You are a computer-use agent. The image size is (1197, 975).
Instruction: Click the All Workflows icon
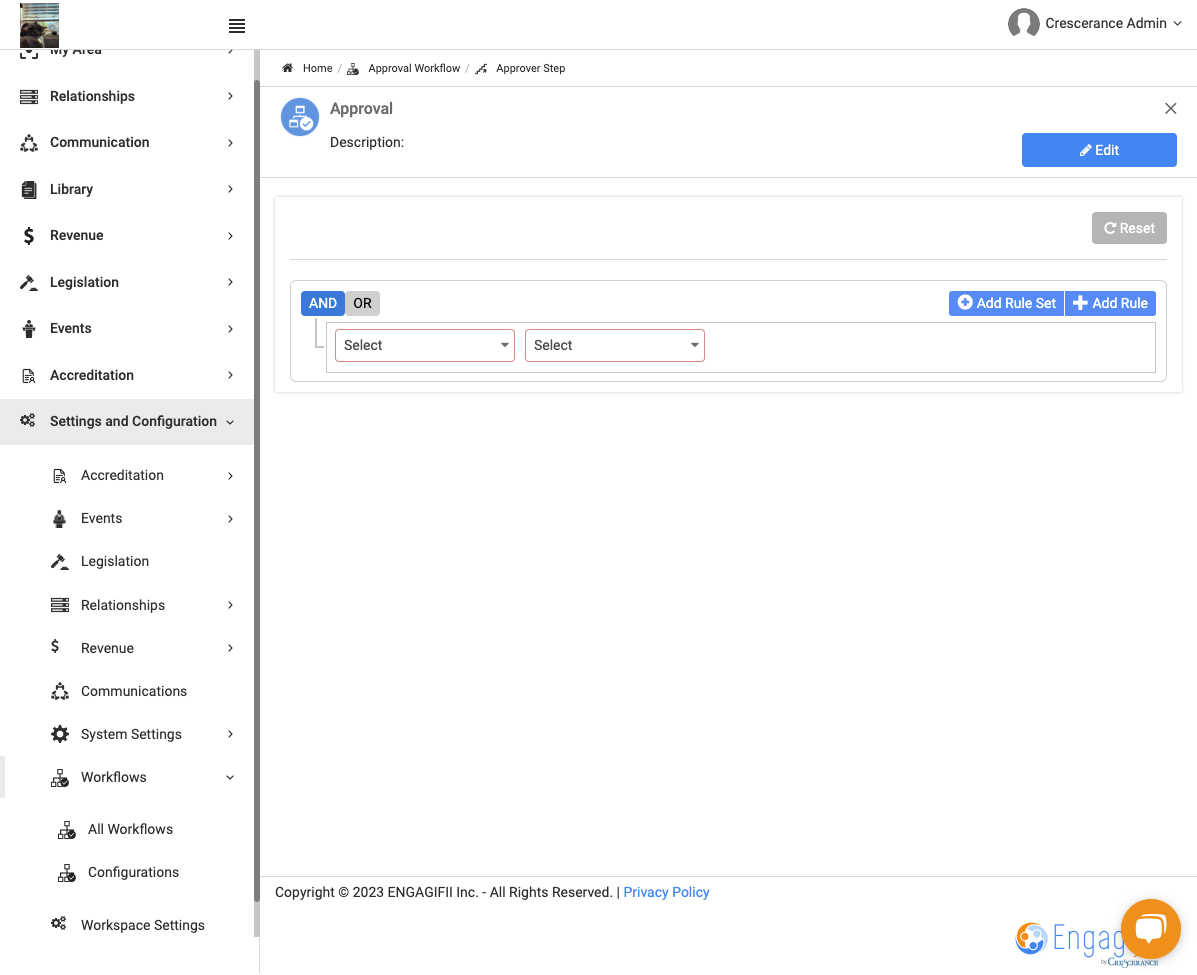coord(66,830)
